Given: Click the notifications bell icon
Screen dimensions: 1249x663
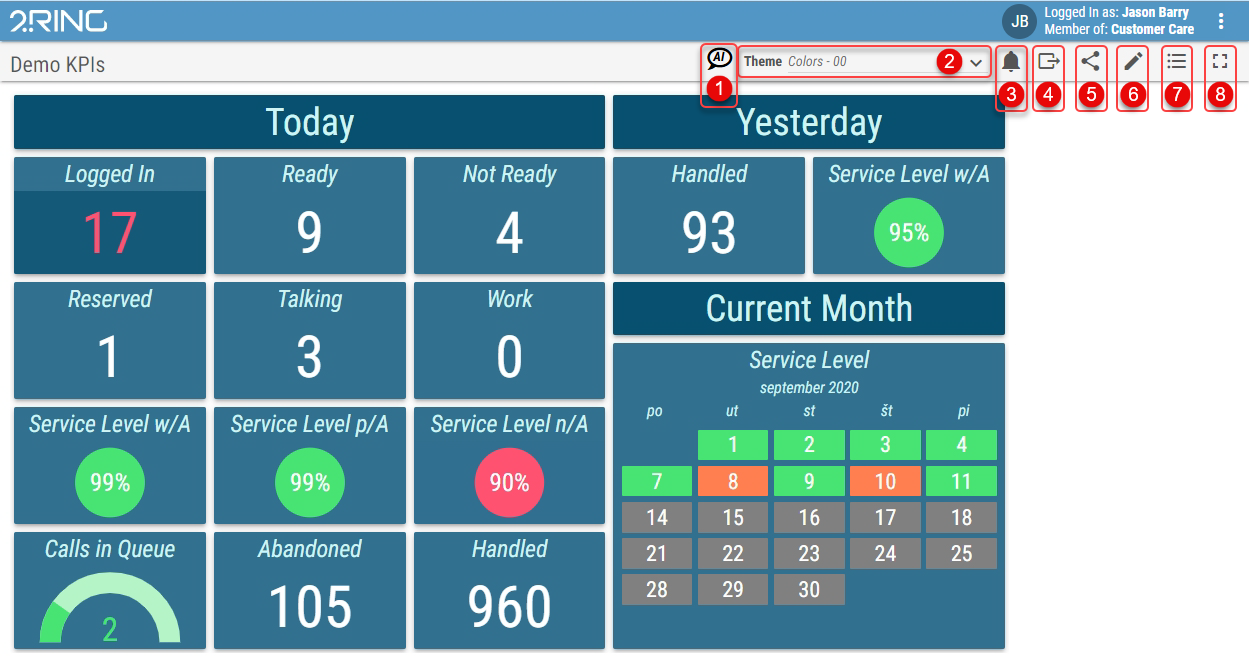Looking at the screenshot, I should tap(1011, 62).
